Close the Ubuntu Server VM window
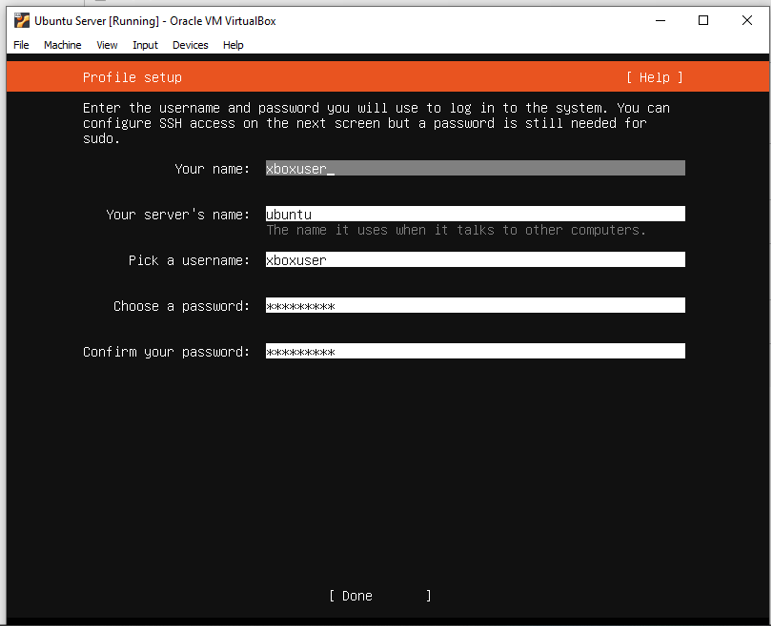The width and height of the screenshot is (771, 626). point(747,20)
